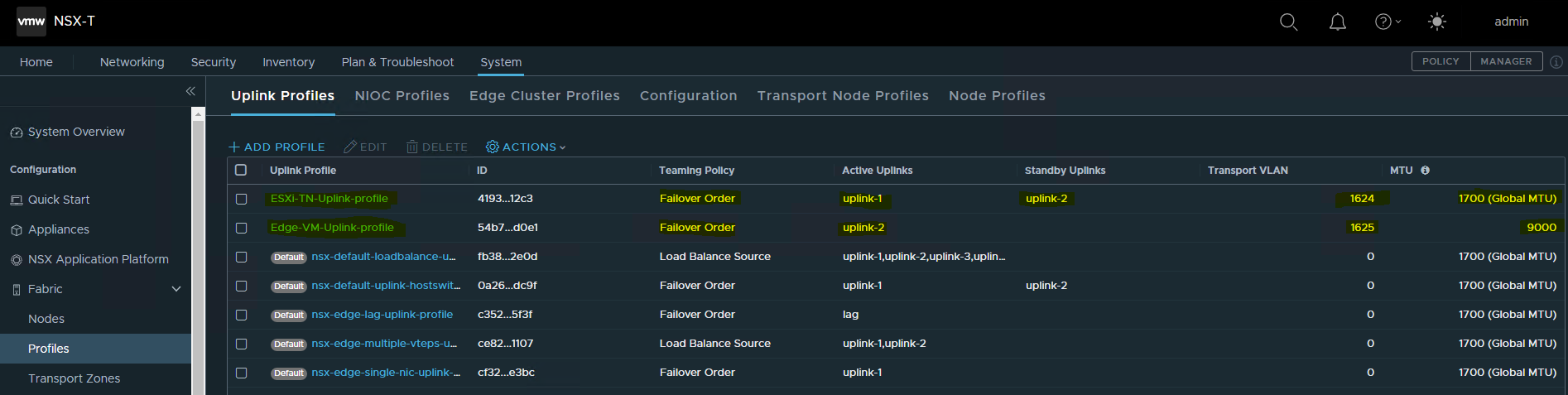Check the nsx-edge-multiple-vteps row checkbox
Viewport: 1568px width, 395px height.
[x=242, y=344]
